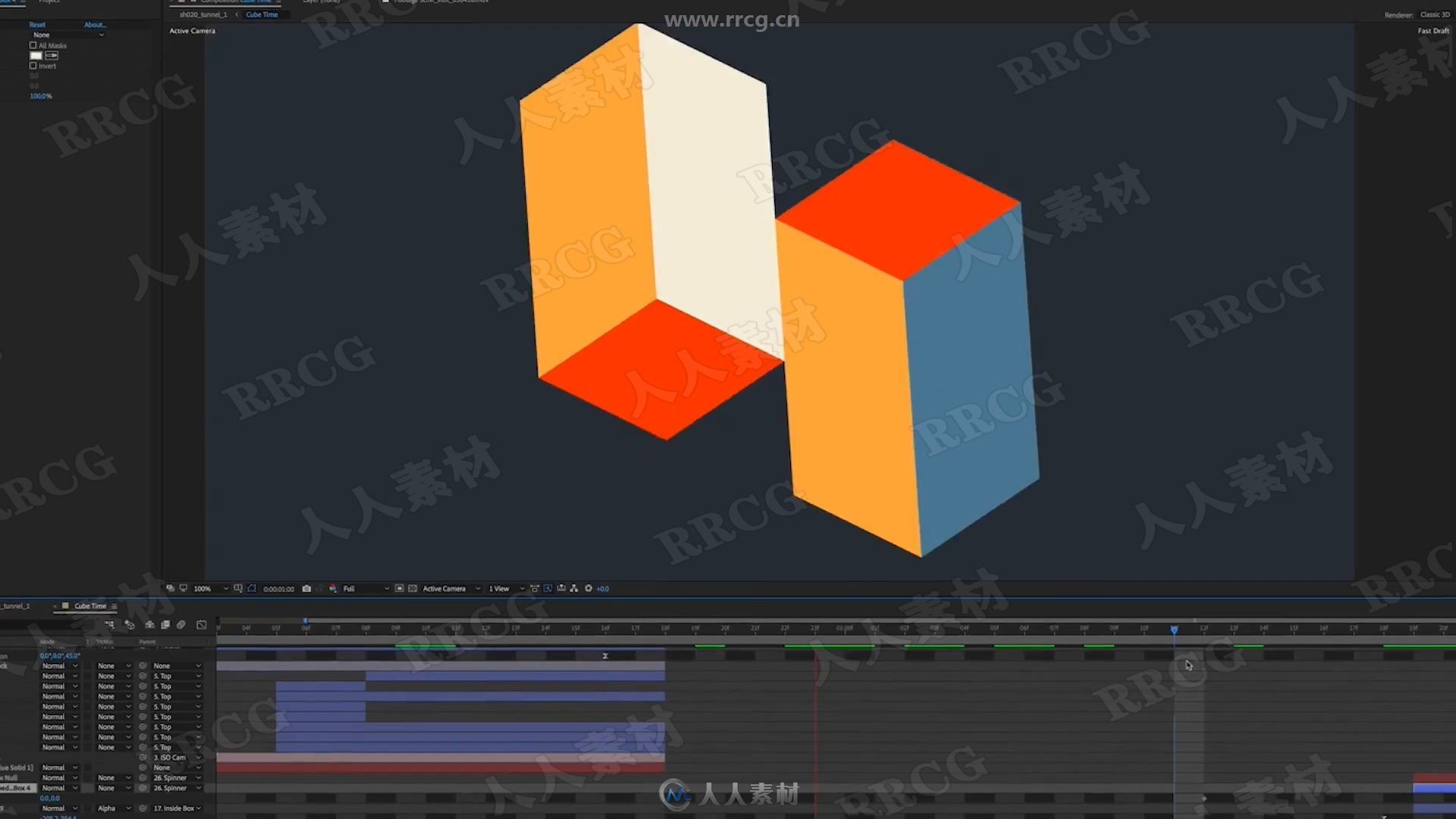
Task: Open the 100% magnification dropdown
Action: tap(210, 588)
